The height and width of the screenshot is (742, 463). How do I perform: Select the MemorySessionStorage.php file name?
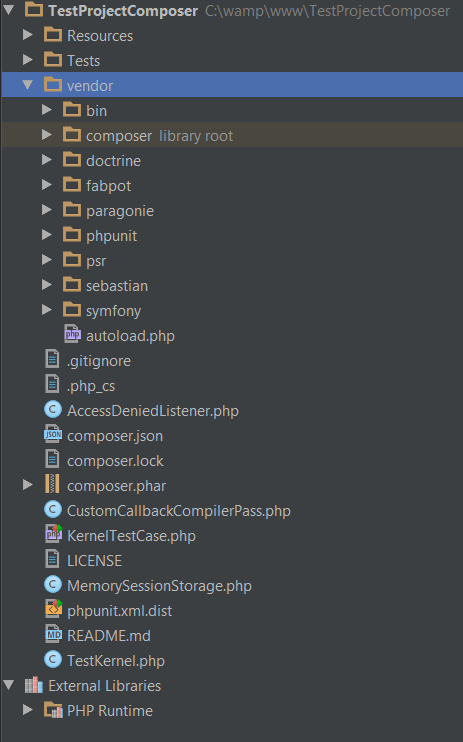(x=159, y=586)
